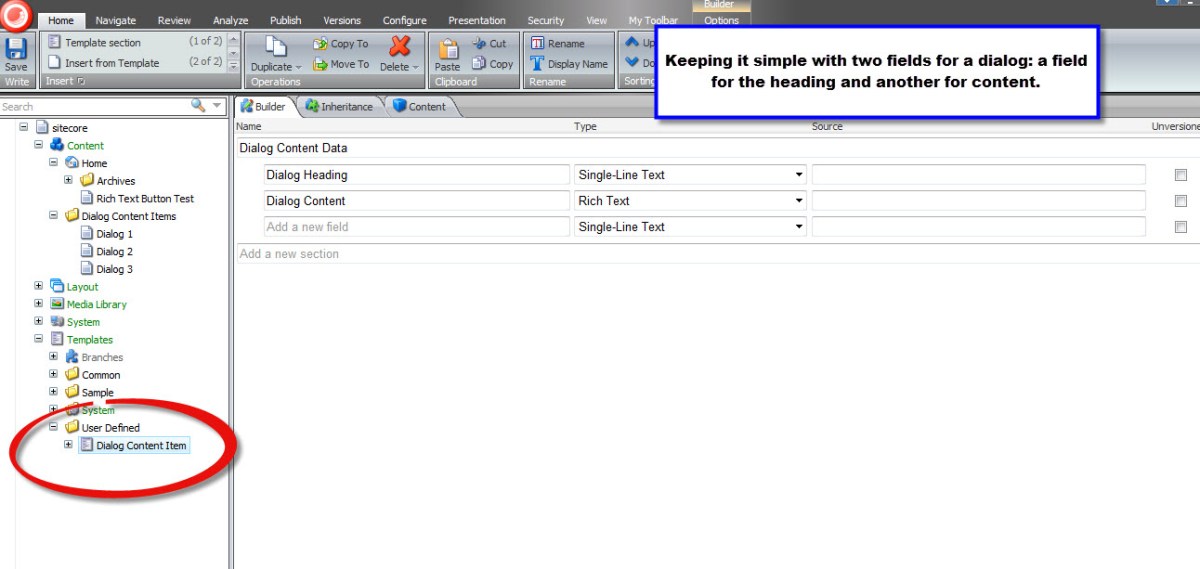Screen dimensions: 1200x569
Task: Open the Presentation ribbon tab
Action: click(x=476, y=20)
